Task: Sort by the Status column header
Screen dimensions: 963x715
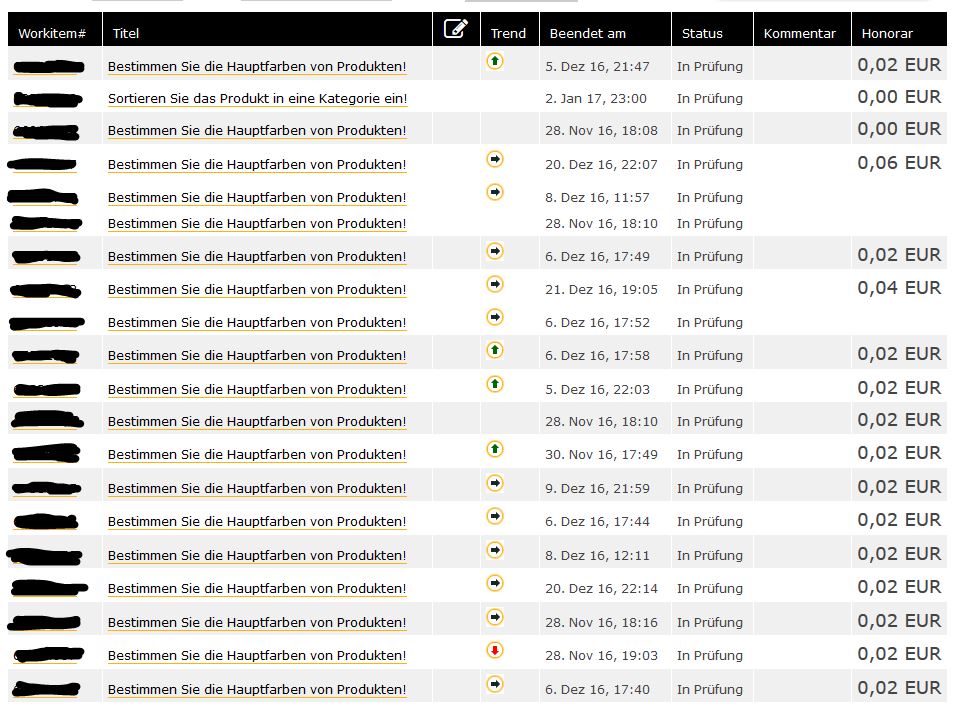Action: coord(702,33)
